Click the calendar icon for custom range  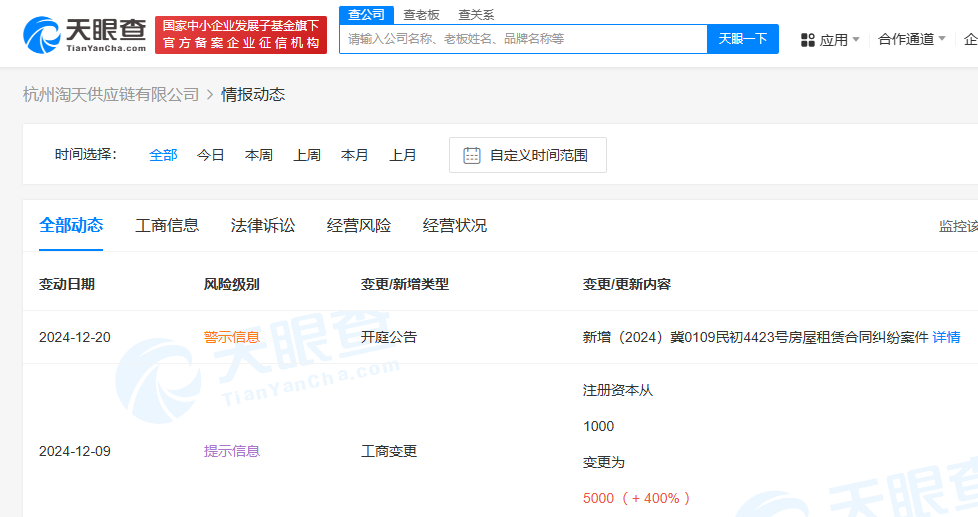tap(472, 155)
